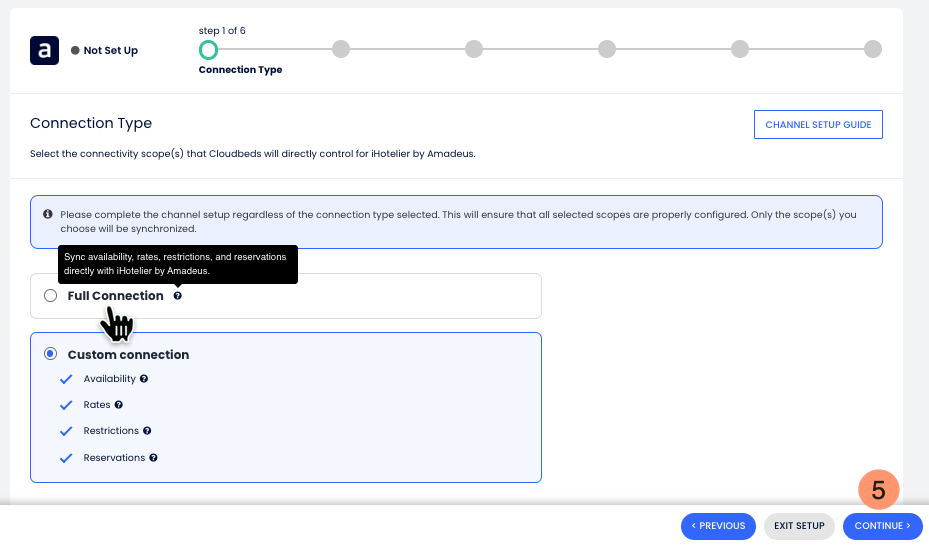
Task: Select the Full Connection radio button
Action: (x=51, y=296)
